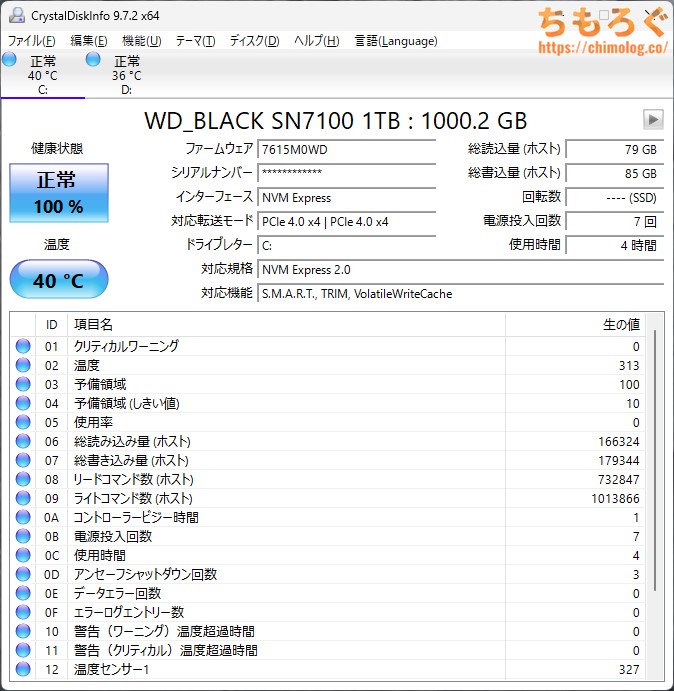Select the 総書き込み量 (ホスト) attribute name
This screenshot has width=674, height=691.
[x=131, y=460]
